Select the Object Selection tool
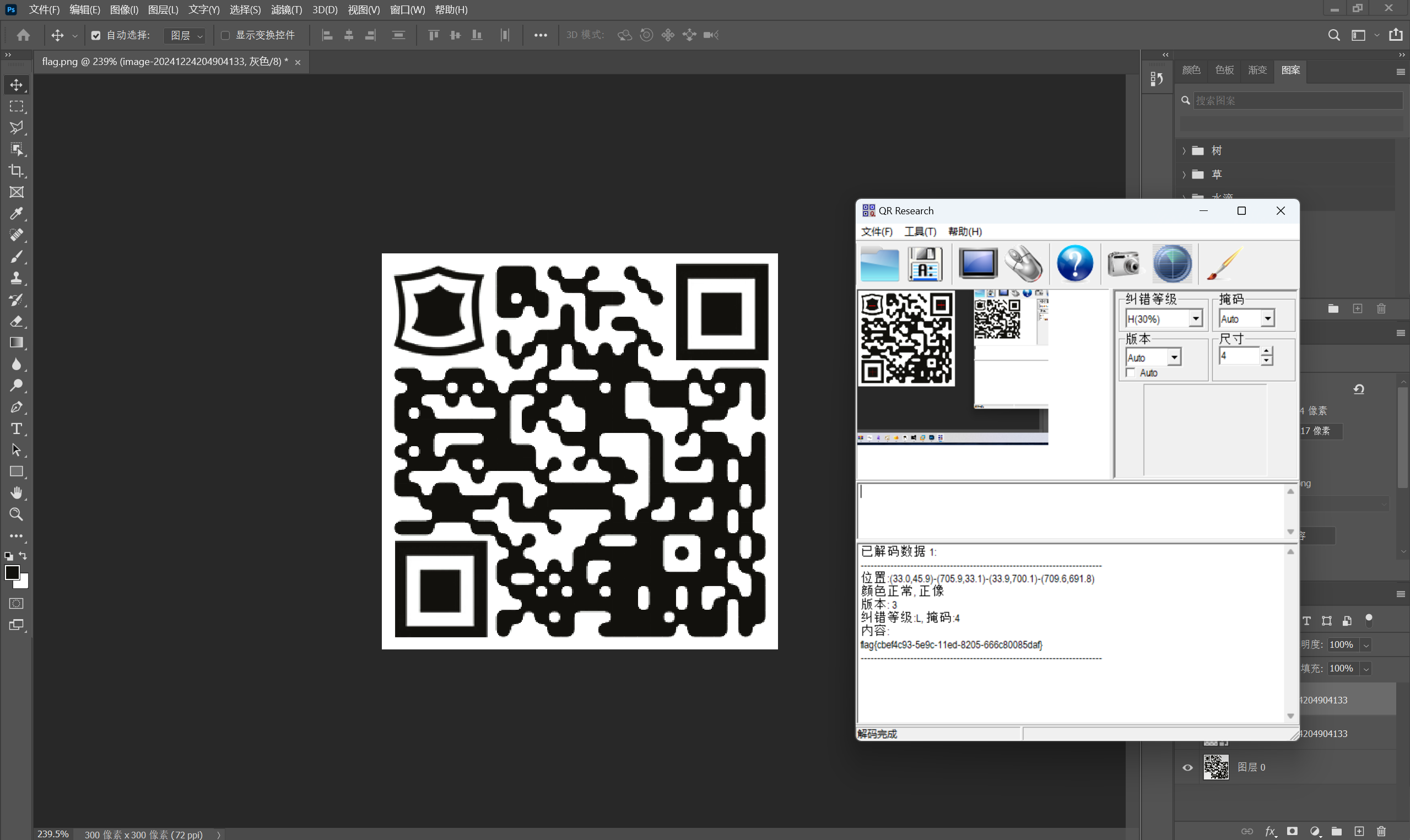The image size is (1410, 840). click(x=17, y=149)
